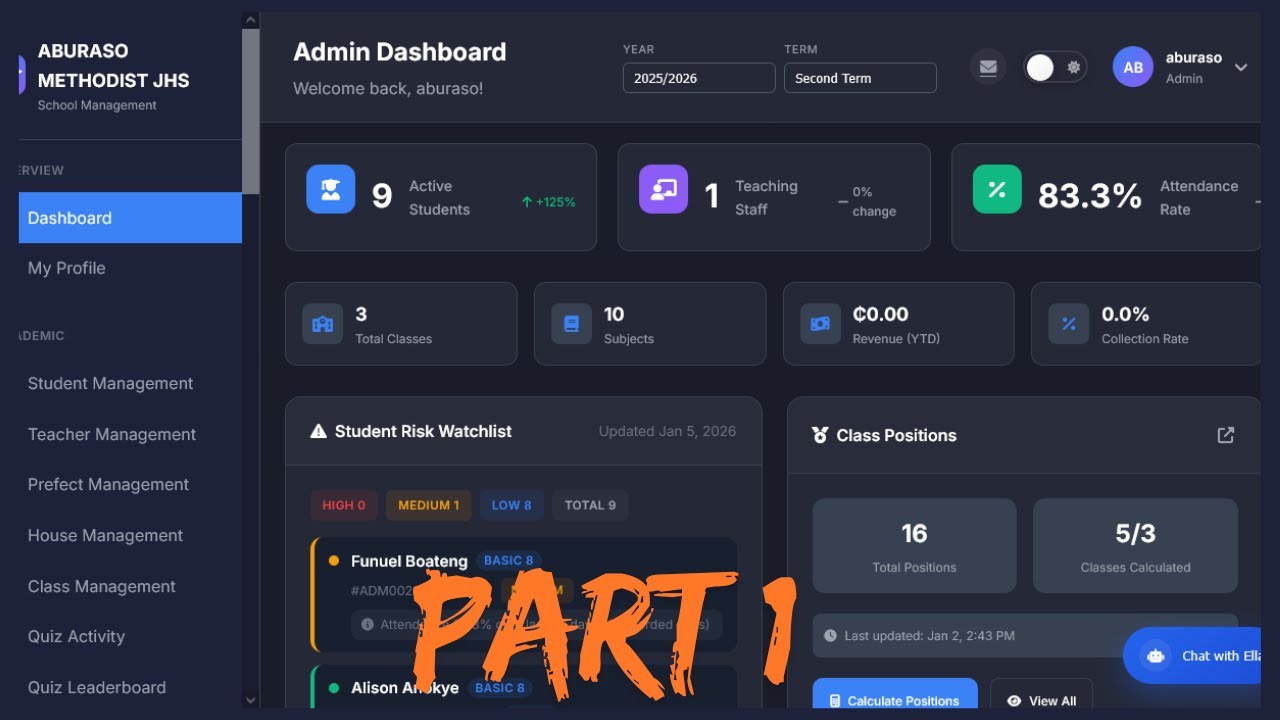
Task: Click the Class Positions medal icon
Action: 820,435
